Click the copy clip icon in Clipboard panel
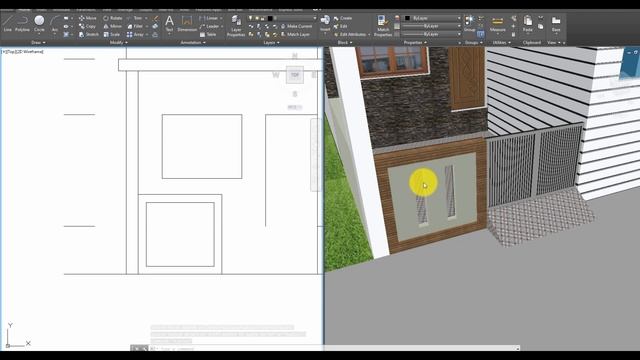The image size is (640, 360). 540,27
